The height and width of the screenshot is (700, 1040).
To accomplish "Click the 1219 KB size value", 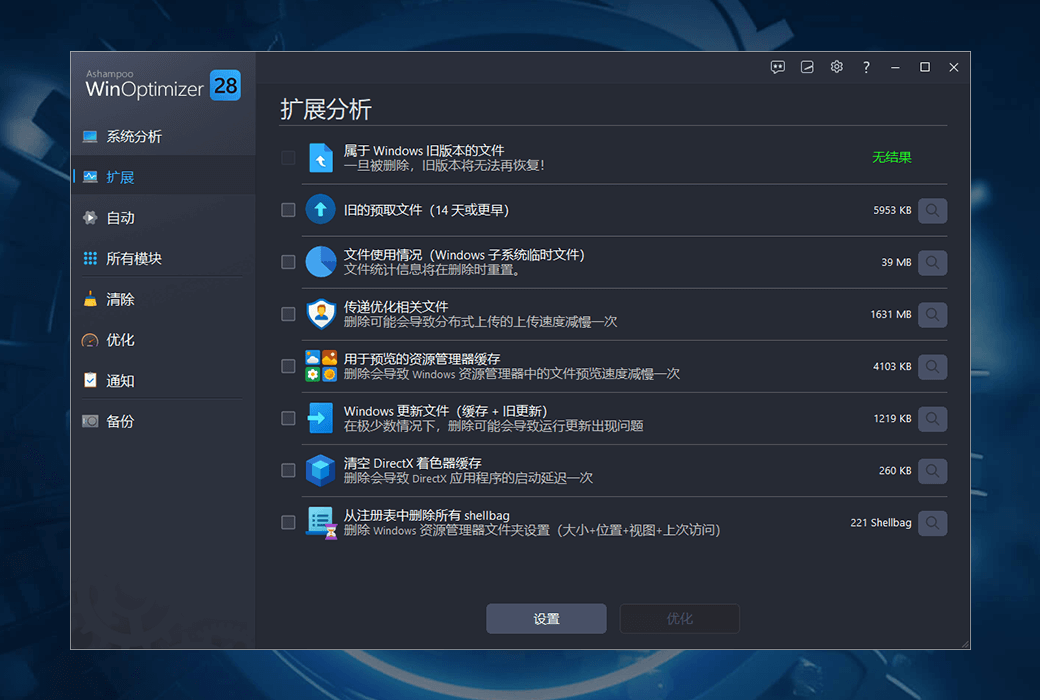I will click(892, 419).
